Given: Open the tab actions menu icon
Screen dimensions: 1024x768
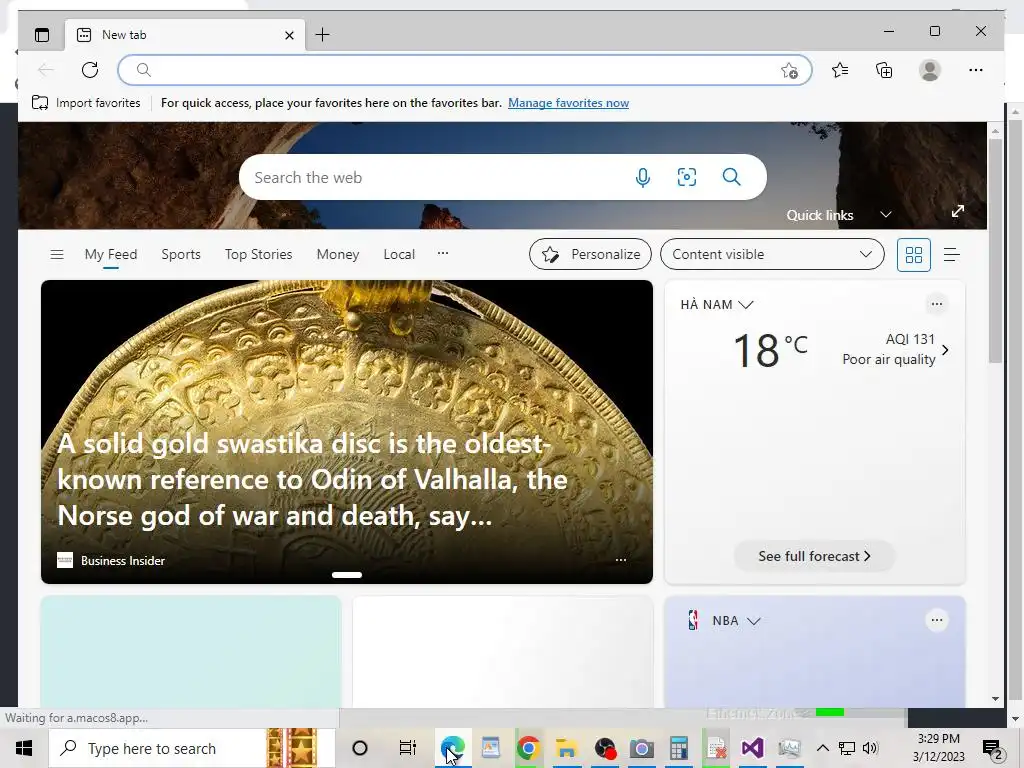Looking at the screenshot, I should pyautogui.click(x=42, y=35).
